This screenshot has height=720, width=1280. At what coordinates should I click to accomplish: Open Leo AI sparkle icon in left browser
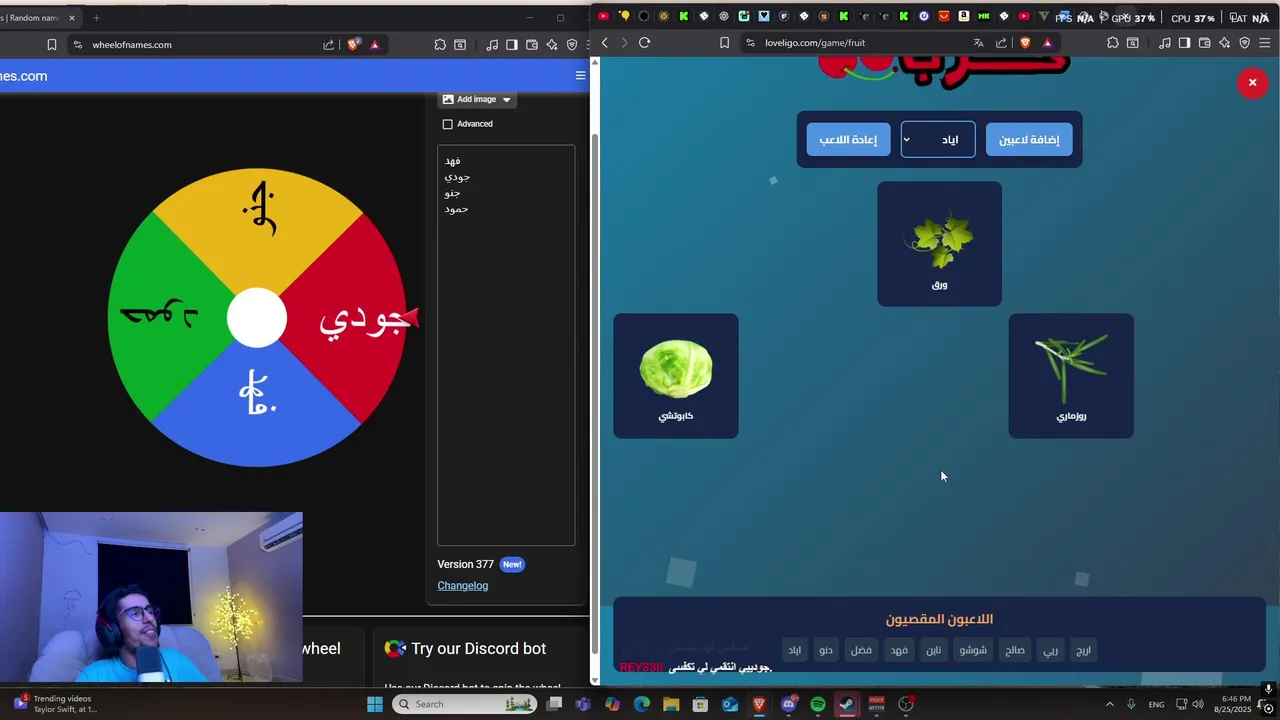point(552,44)
